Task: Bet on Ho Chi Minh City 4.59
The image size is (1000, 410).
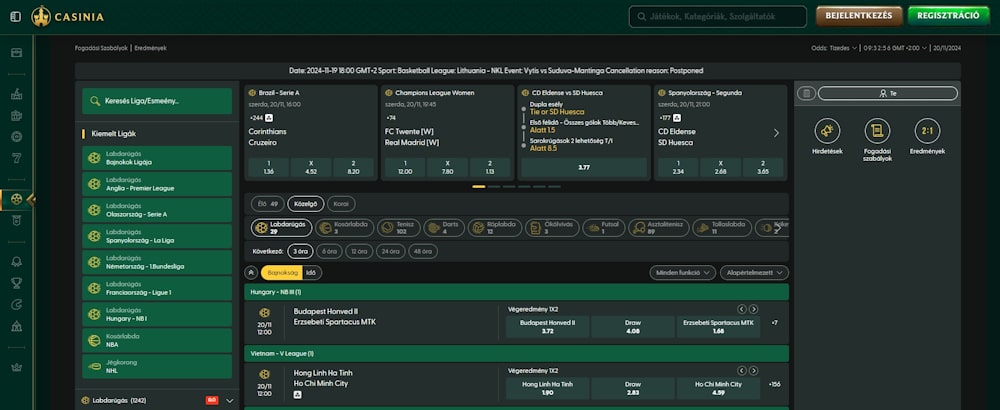Action: point(718,388)
